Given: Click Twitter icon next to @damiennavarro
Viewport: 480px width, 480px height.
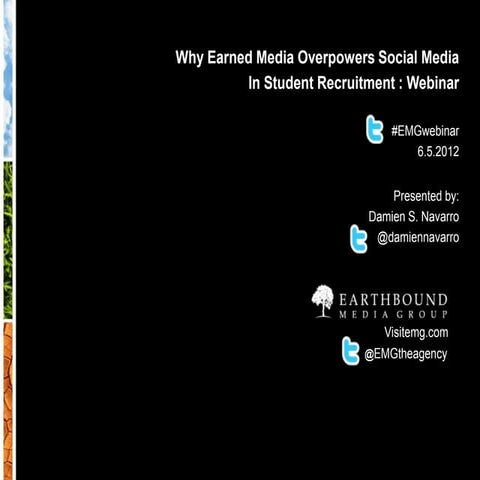Looking at the screenshot, I should pos(359,239).
